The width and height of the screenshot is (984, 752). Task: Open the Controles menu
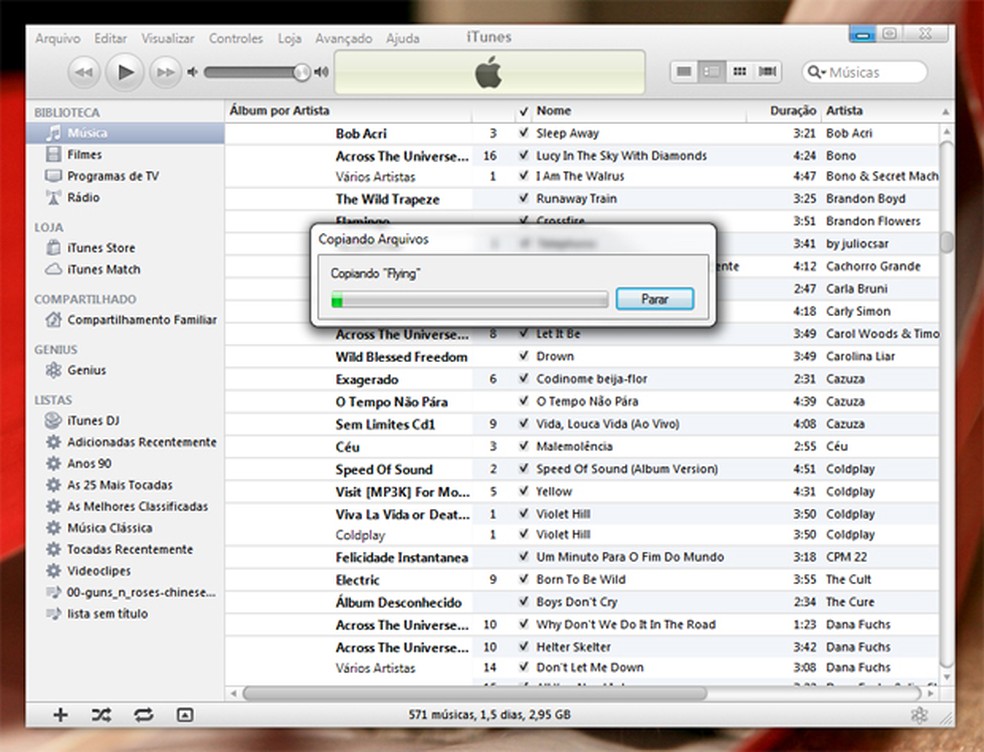click(236, 38)
